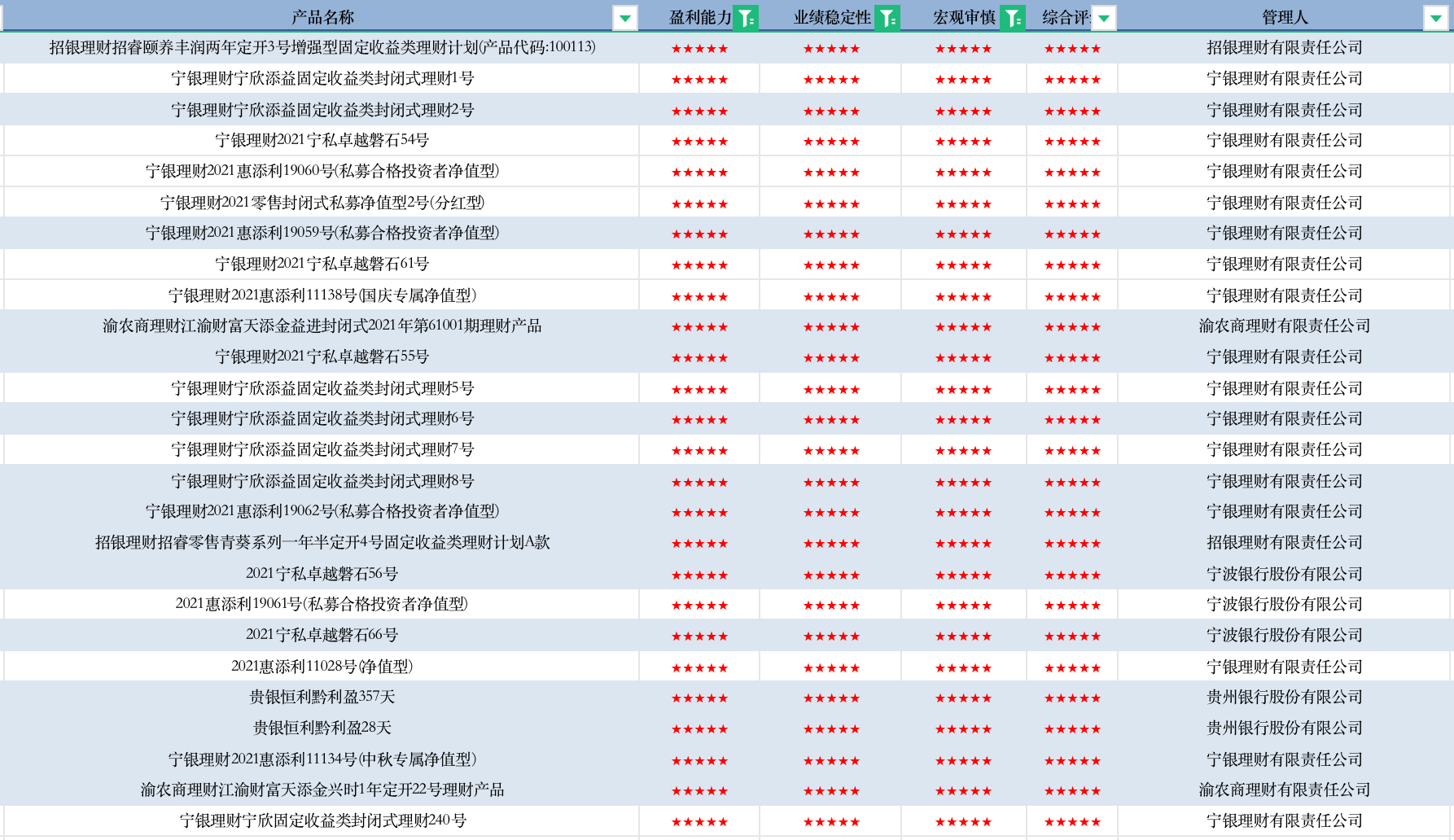The height and width of the screenshot is (840, 1454).
Task: Select the 管理人 header cell
Action: coord(1284,17)
